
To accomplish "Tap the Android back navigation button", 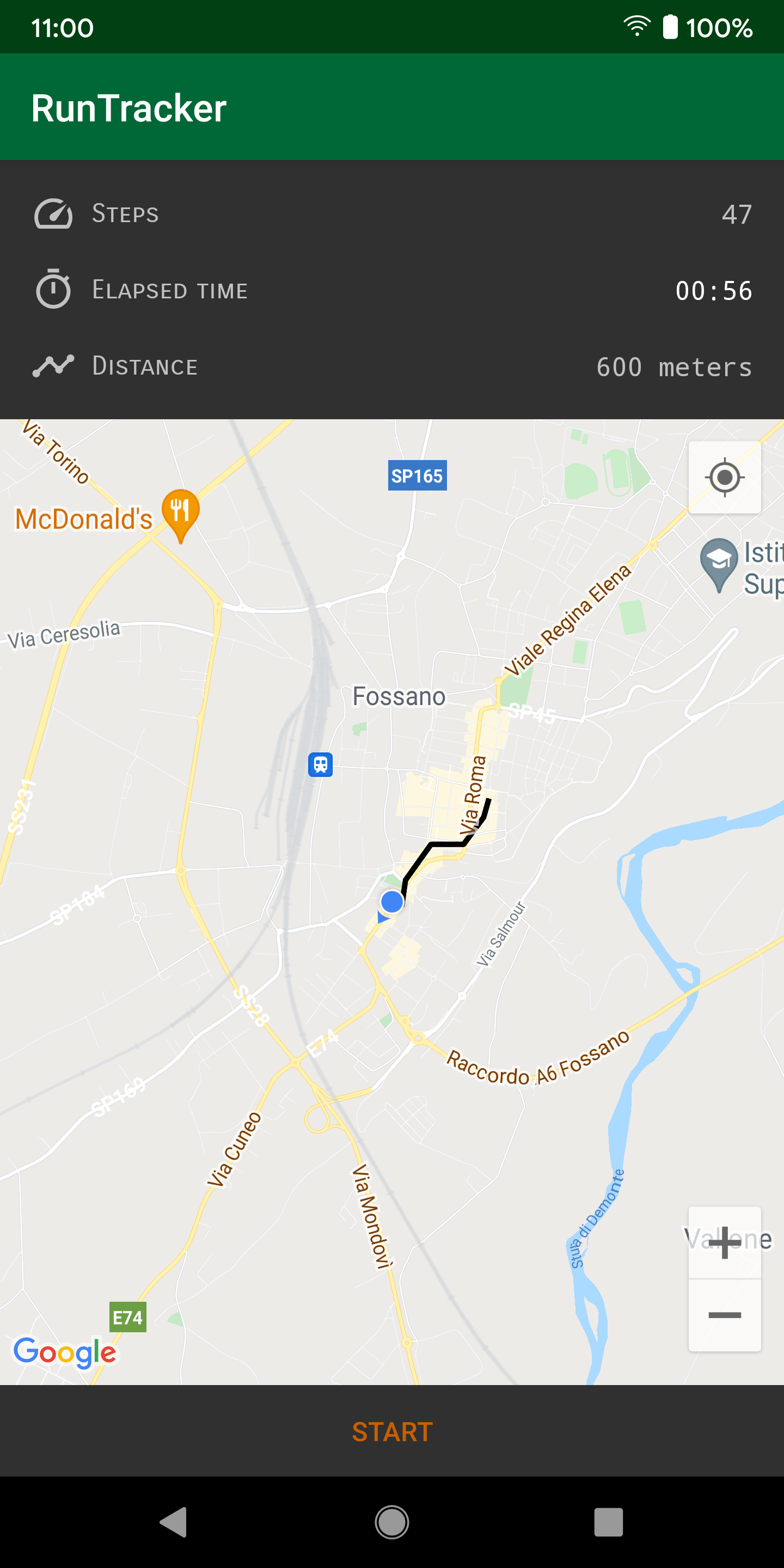I will (174, 1522).
